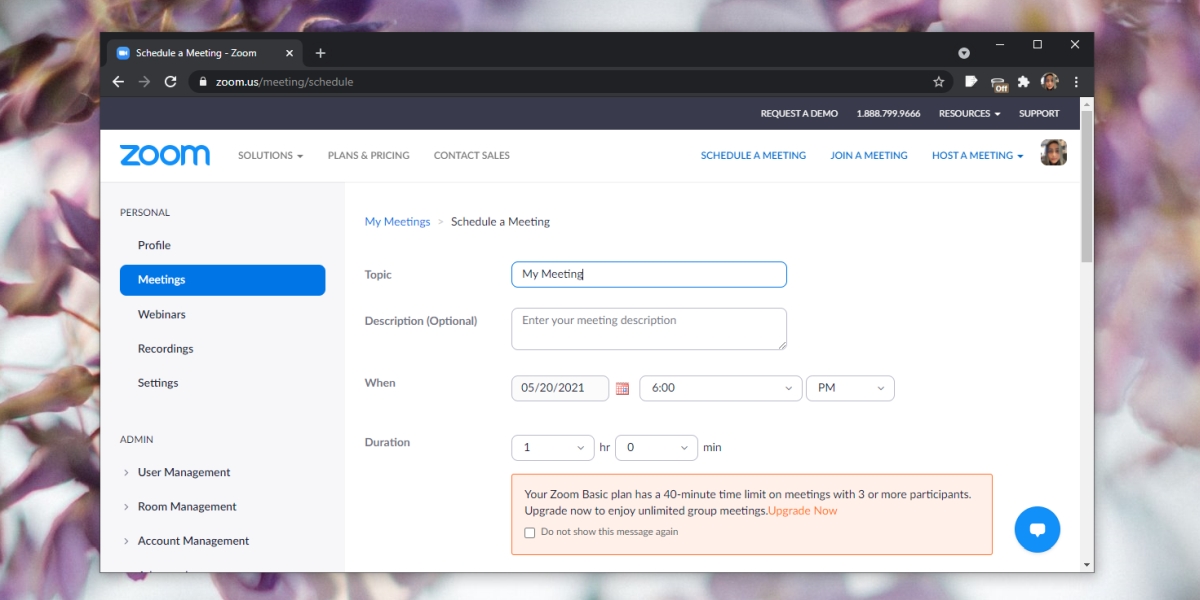Open the extensions puzzle icon
The width and height of the screenshot is (1200, 600).
pyautogui.click(x=1023, y=82)
